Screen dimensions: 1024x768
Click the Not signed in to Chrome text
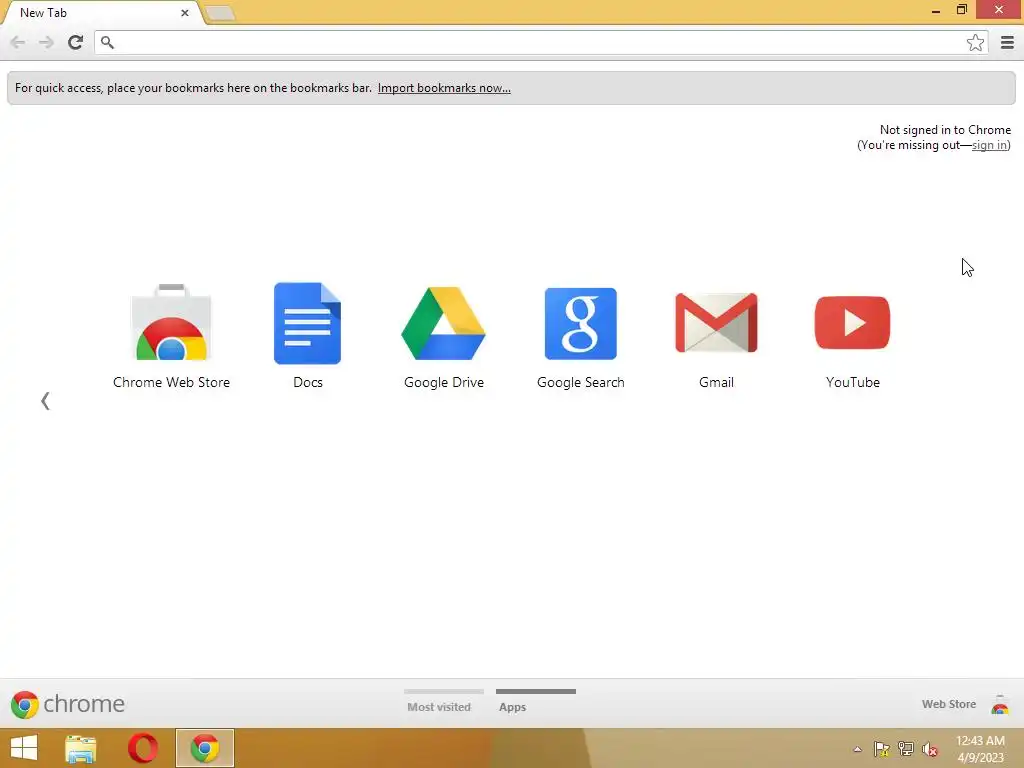click(945, 129)
